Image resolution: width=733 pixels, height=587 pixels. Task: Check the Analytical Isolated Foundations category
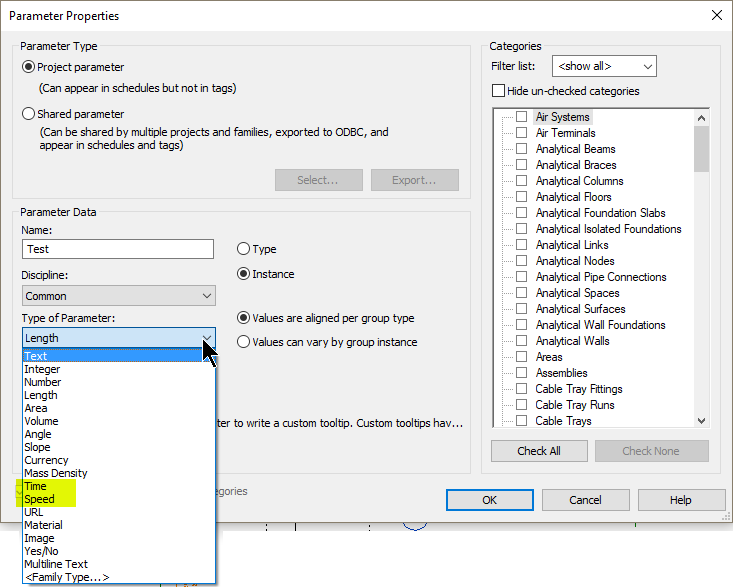(521, 229)
